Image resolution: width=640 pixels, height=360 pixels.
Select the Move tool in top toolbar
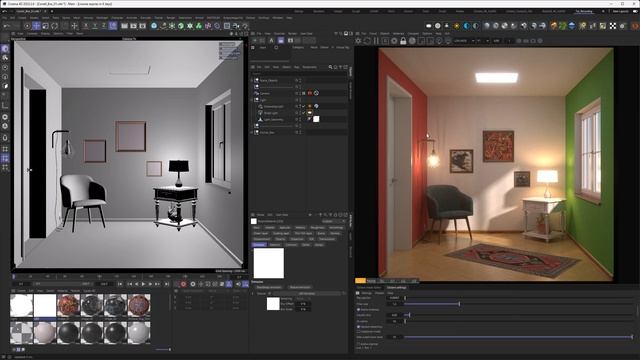point(36,26)
